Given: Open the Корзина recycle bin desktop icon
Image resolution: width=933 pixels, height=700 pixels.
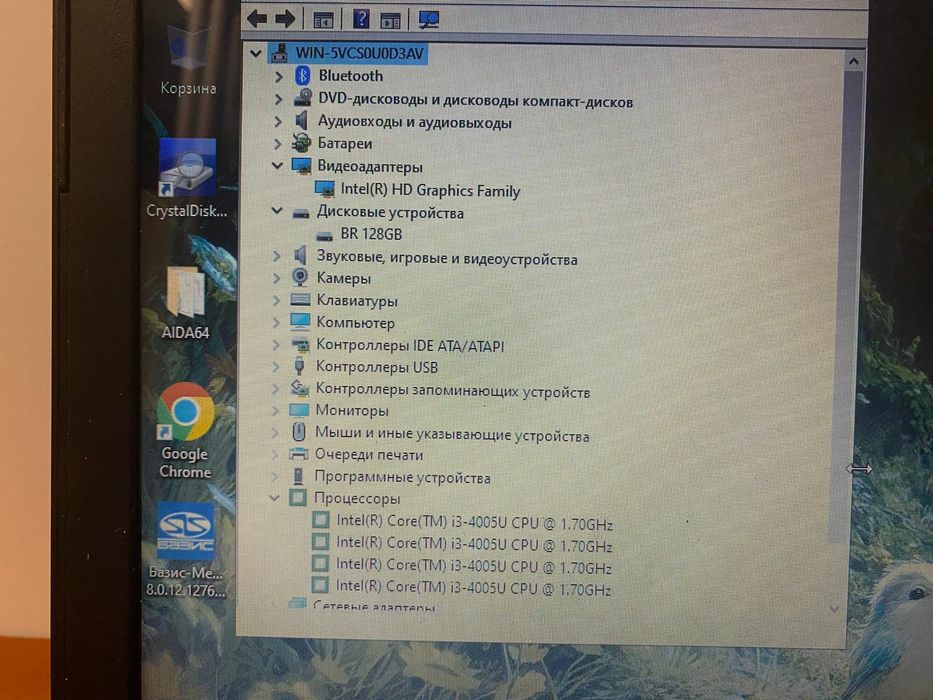Looking at the screenshot, I should click(x=188, y=60).
